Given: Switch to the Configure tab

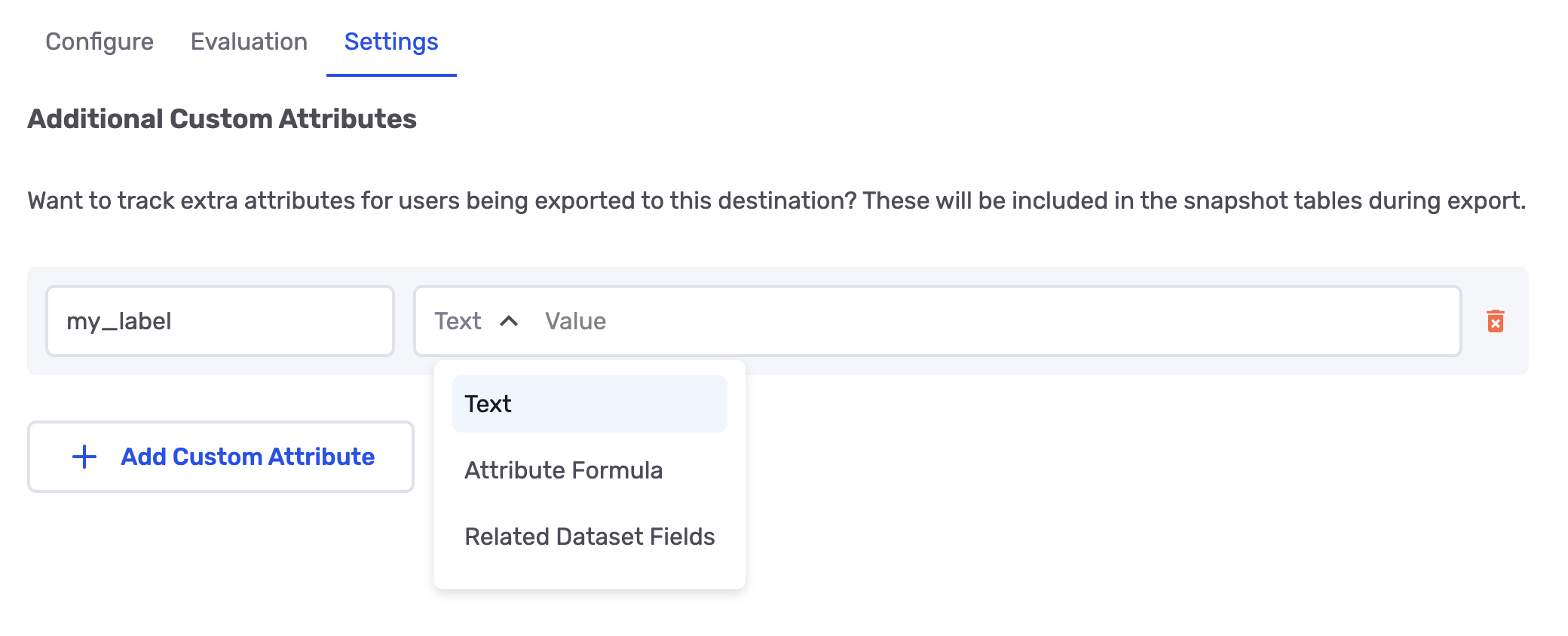Looking at the screenshot, I should [x=100, y=41].
